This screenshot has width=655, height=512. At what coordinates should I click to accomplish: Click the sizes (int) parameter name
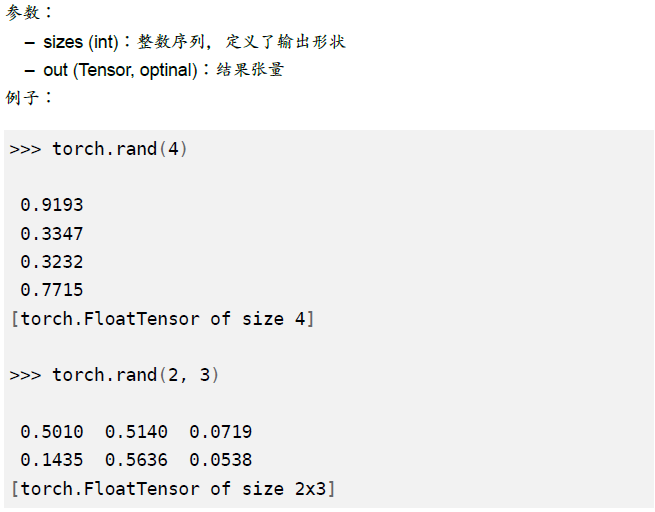pyautogui.click(x=81, y=42)
